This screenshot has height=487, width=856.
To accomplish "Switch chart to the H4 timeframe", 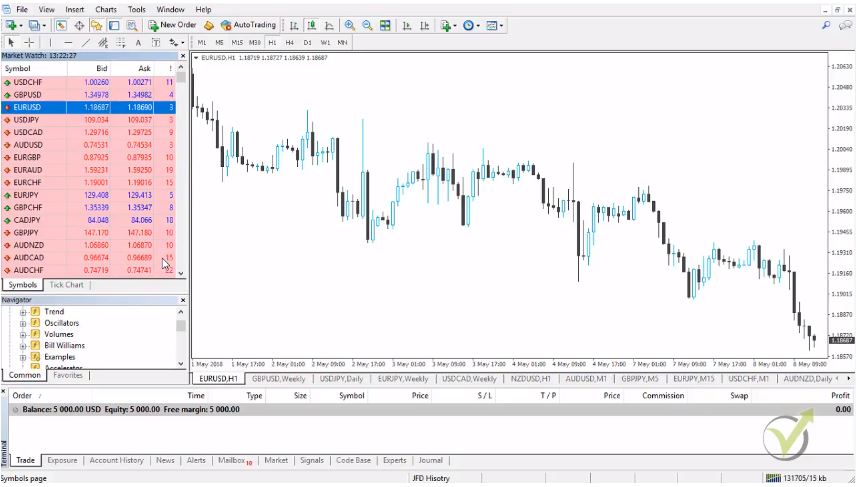I will coord(289,43).
